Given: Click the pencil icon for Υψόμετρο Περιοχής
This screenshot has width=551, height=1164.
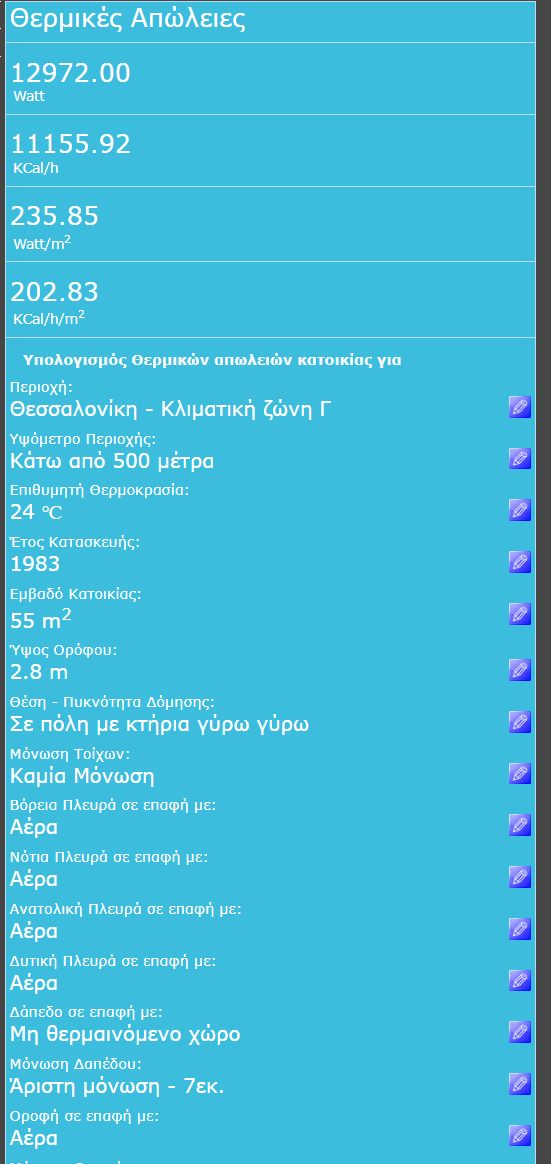Looking at the screenshot, I should coord(520,458).
